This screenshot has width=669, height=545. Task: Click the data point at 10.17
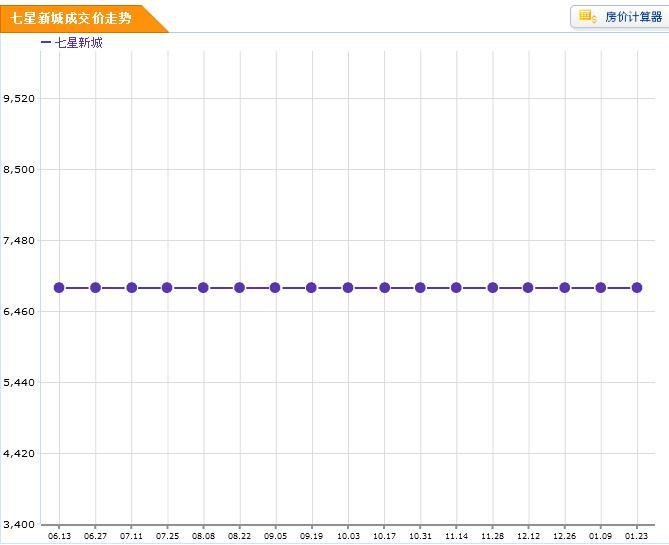(x=385, y=288)
